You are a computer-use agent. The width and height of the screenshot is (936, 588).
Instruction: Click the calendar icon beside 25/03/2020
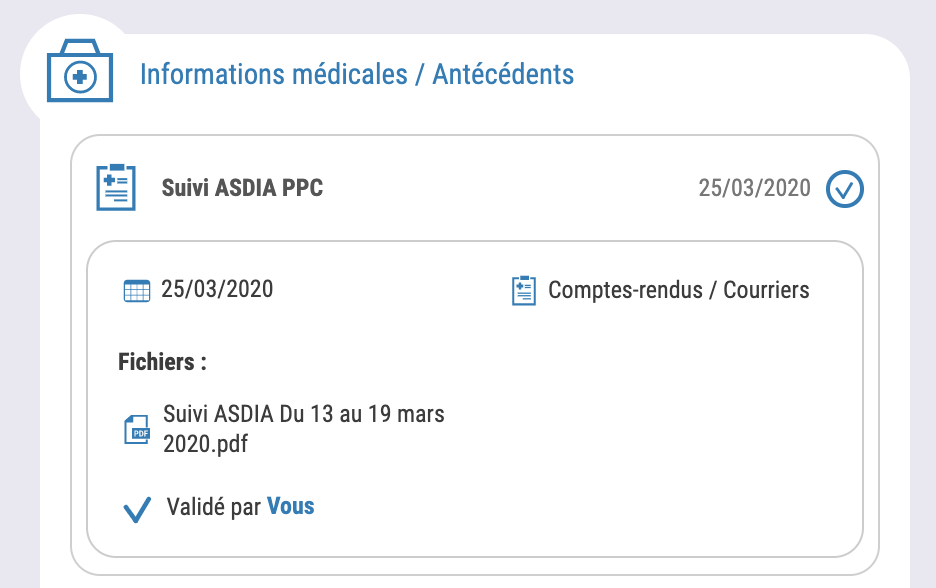(137, 291)
